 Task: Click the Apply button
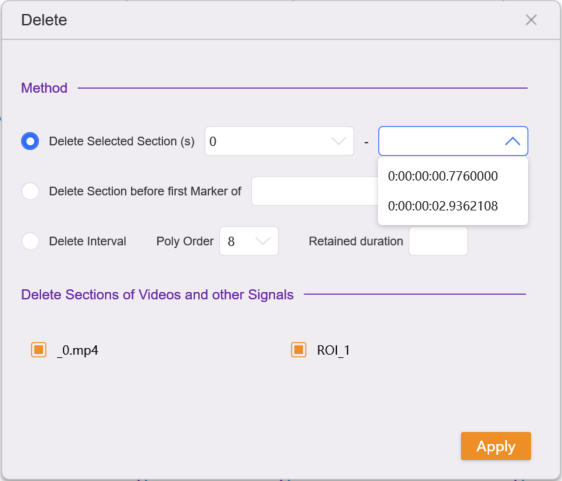[496, 446]
